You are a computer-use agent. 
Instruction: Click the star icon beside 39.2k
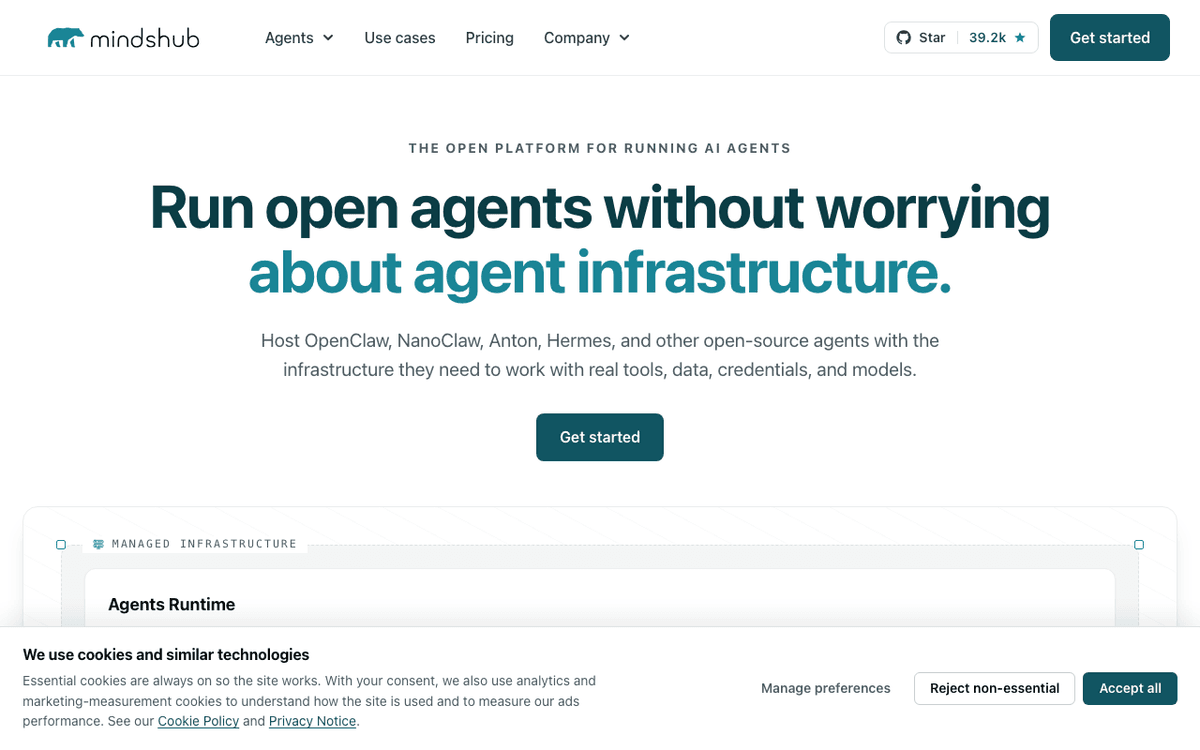click(x=1020, y=38)
